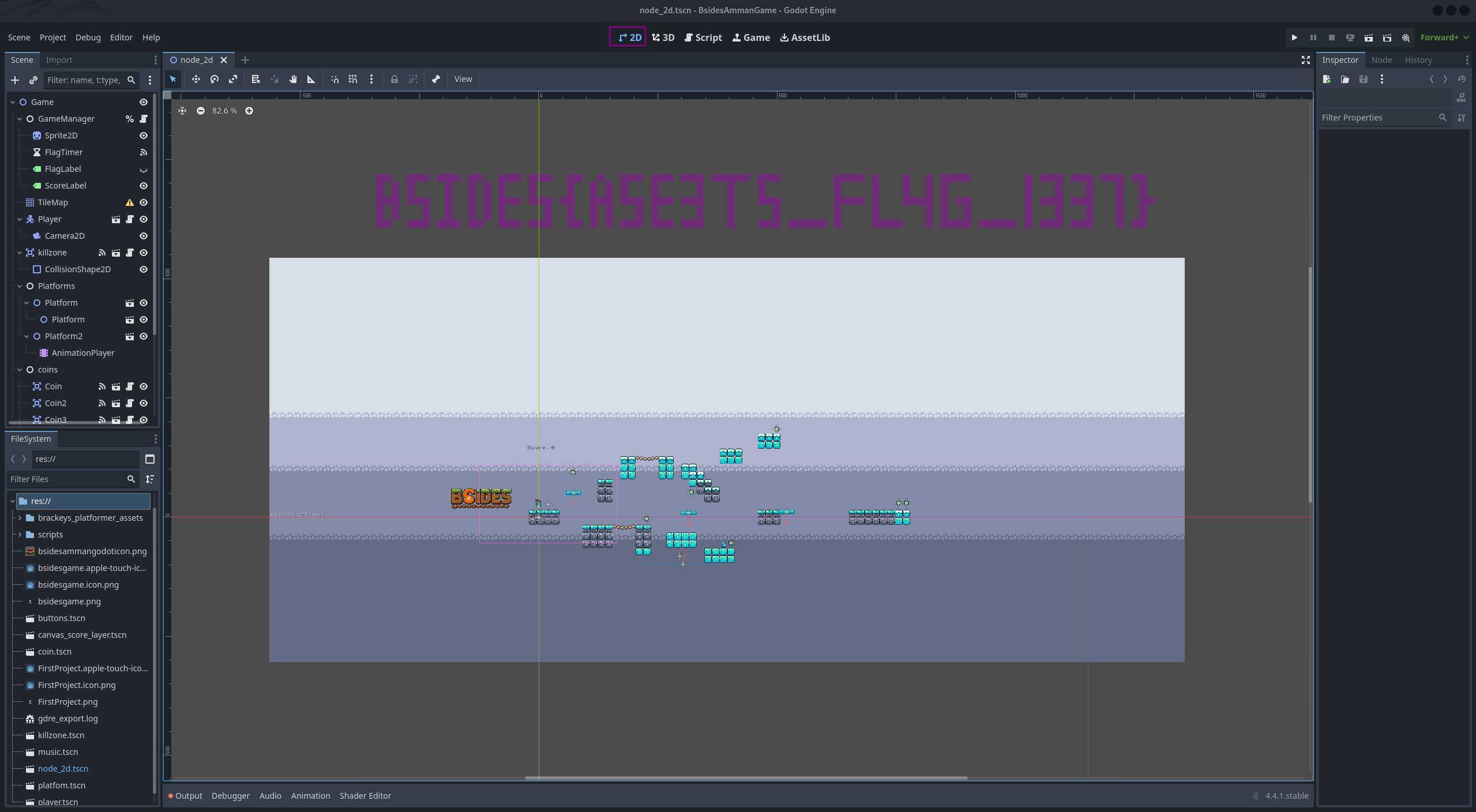The image size is (1476, 812).
Task: Activate the Ruler Mode tool
Action: [x=311, y=79]
